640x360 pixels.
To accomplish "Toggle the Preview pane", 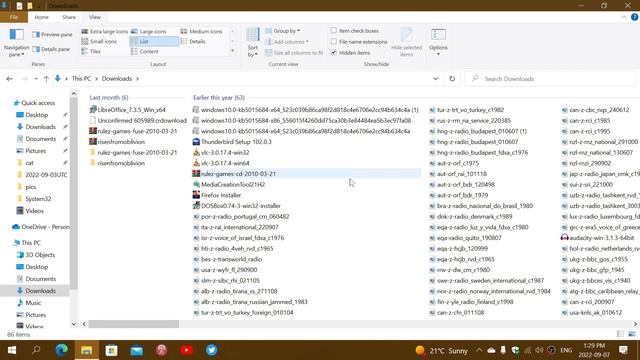I will click(x=52, y=35).
